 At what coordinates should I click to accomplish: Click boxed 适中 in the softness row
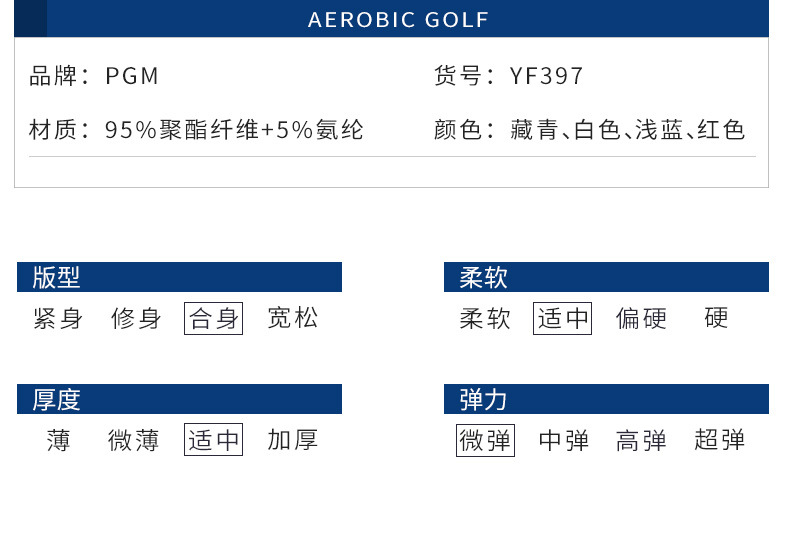point(563,319)
